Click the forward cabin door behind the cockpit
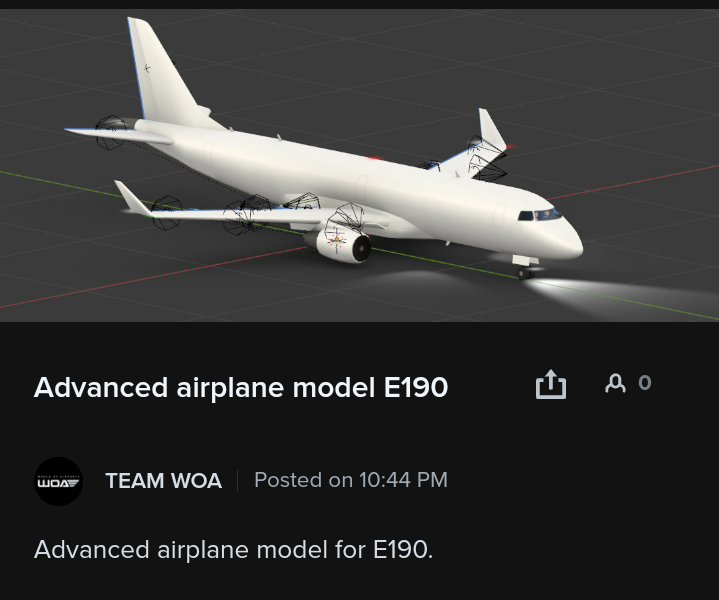This screenshot has height=600, width=719. [499, 216]
